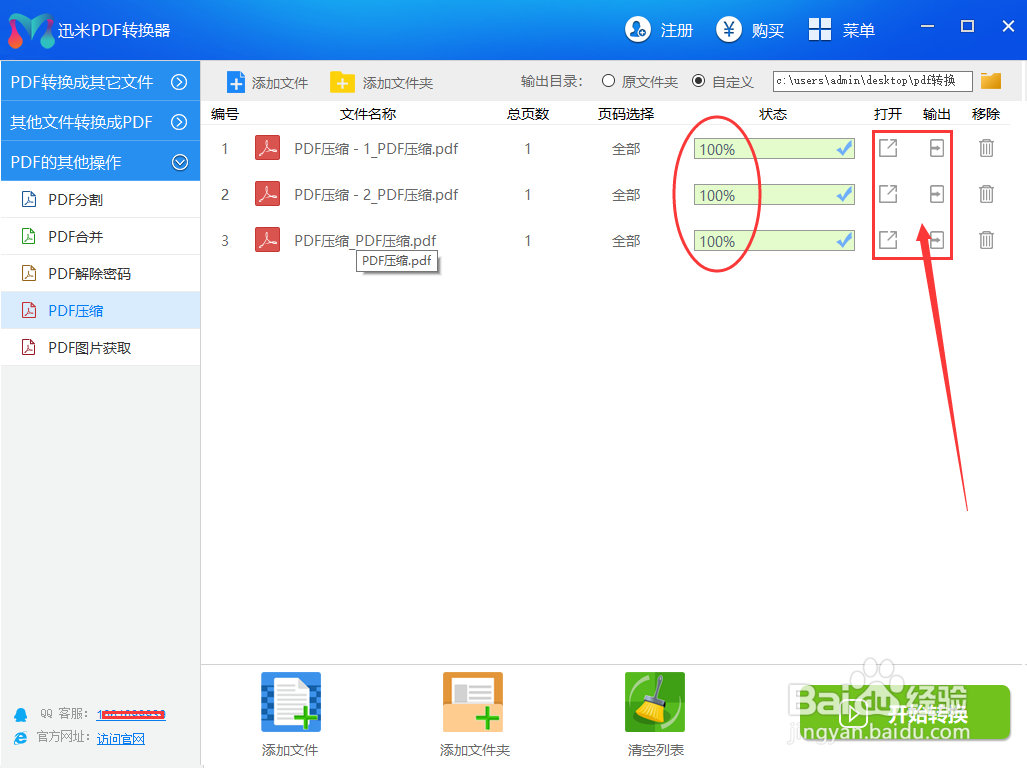Click the 注册 label

(677, 31)
